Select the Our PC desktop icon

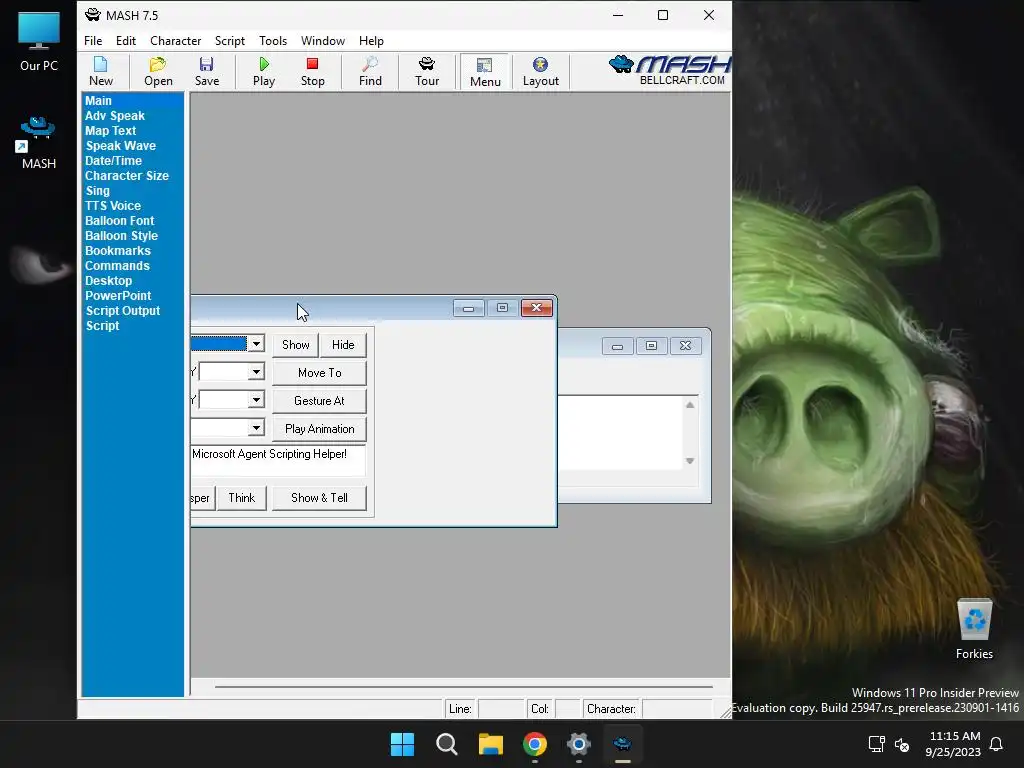pyautogui.click(x=39, y=41)
